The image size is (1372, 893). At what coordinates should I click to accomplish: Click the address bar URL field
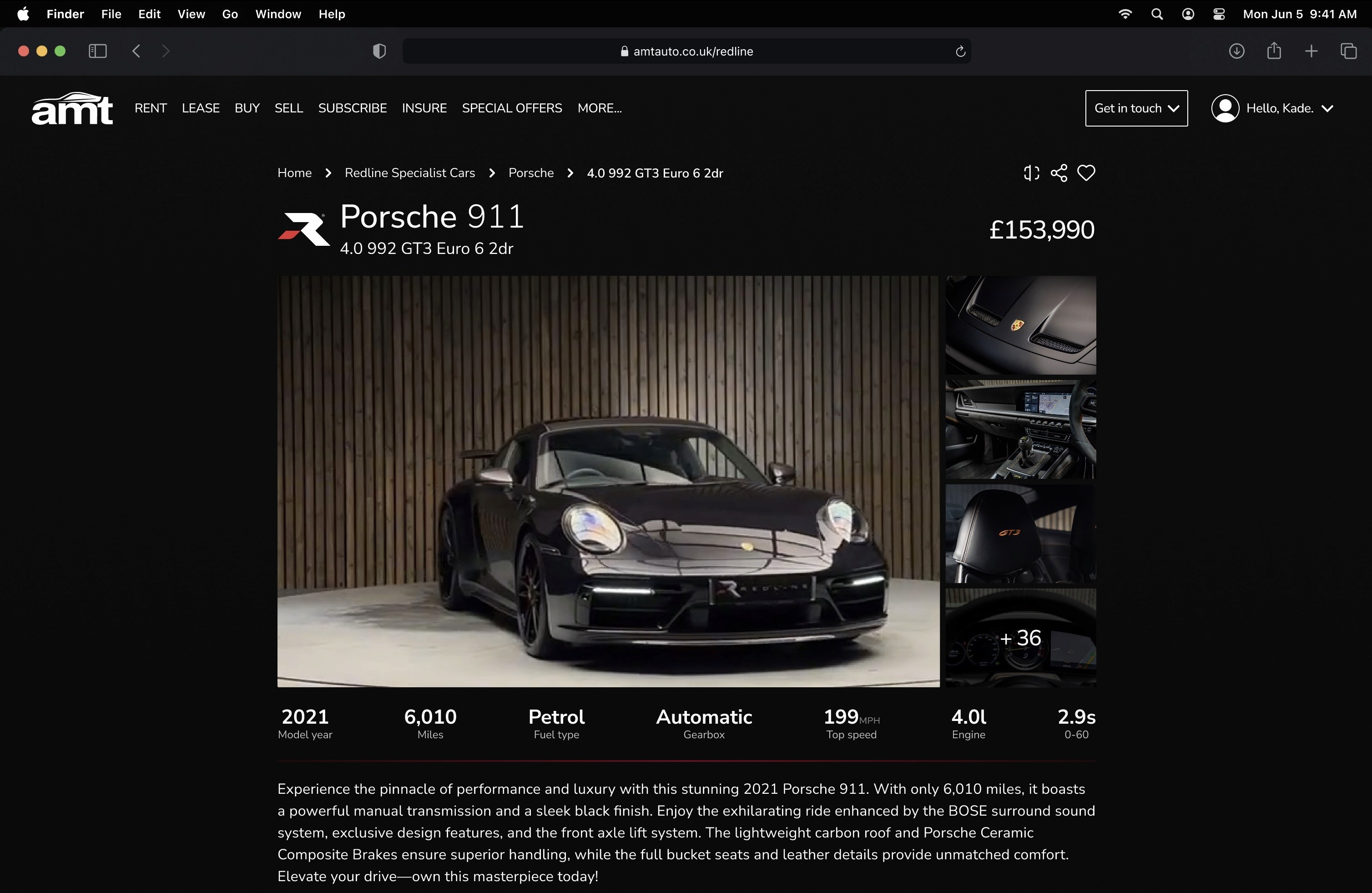coord(686,51)
